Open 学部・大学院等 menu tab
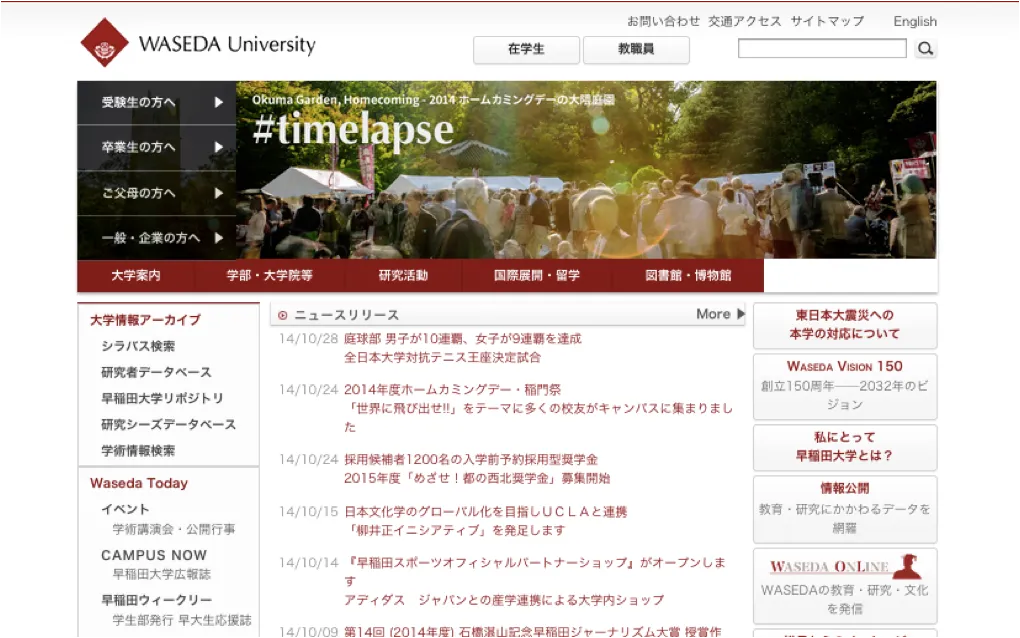Image resolution: width=1020 pixels, height=638 pixels. click(x=269, y=276)
